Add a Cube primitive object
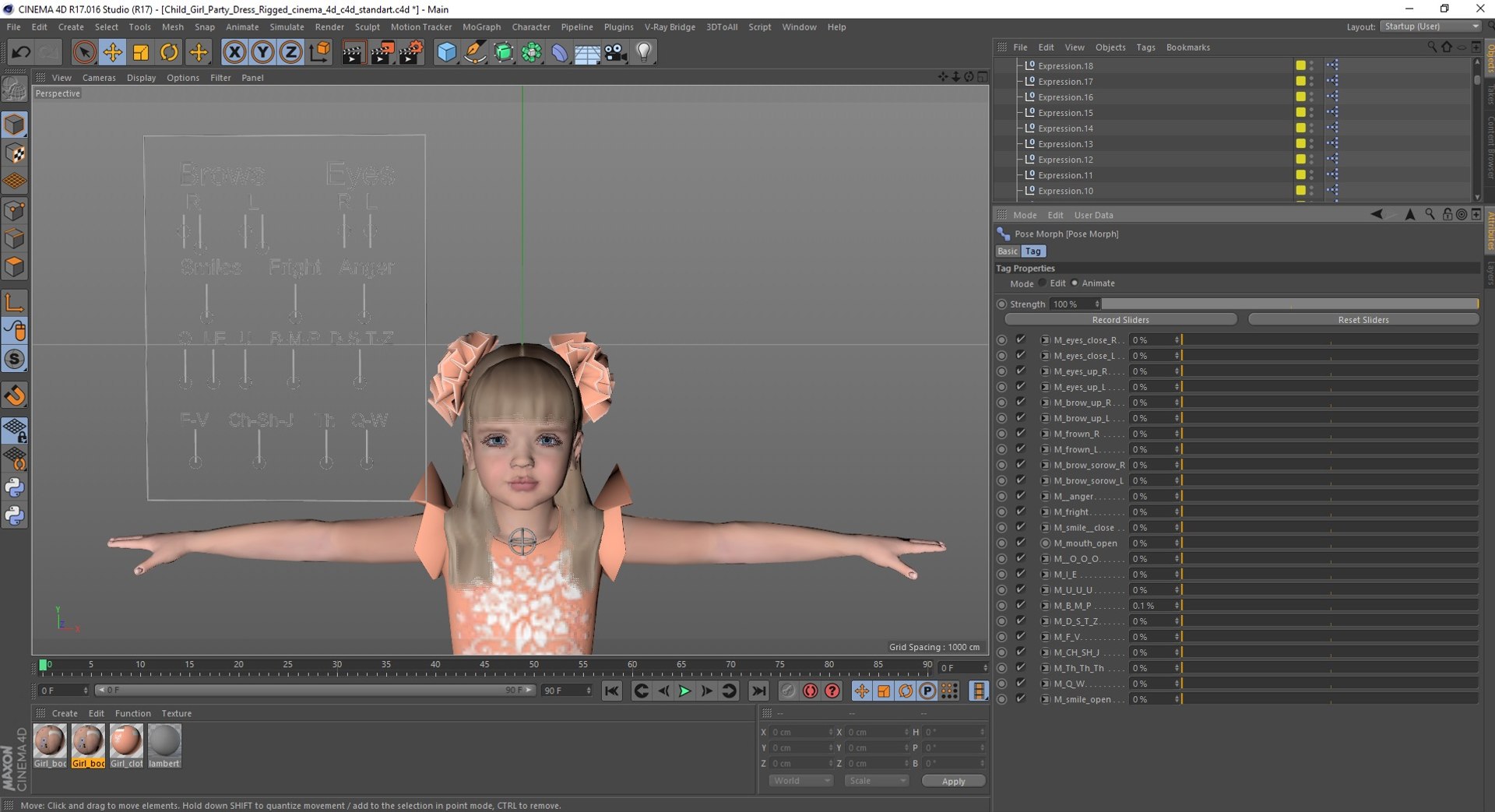The height and width of the screenshot is (812, 1495). pos(447,52)
